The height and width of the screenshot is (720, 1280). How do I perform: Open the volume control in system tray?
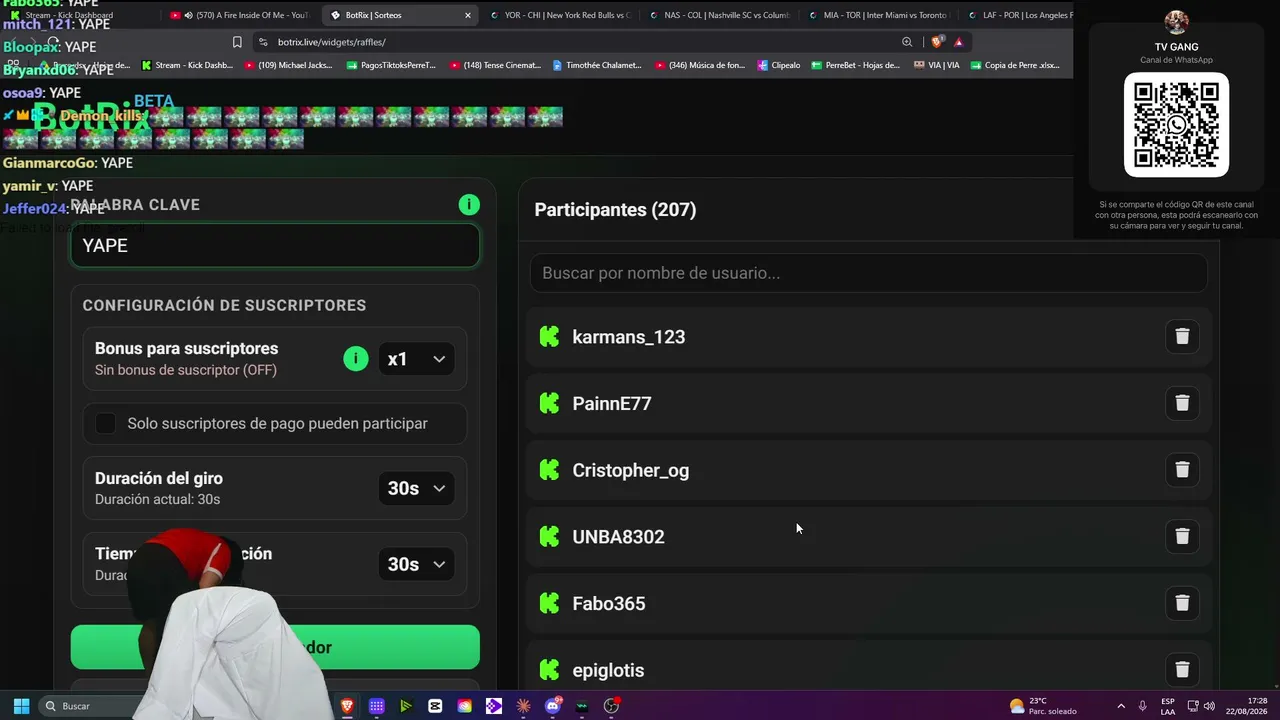(x=1208, y=706)
